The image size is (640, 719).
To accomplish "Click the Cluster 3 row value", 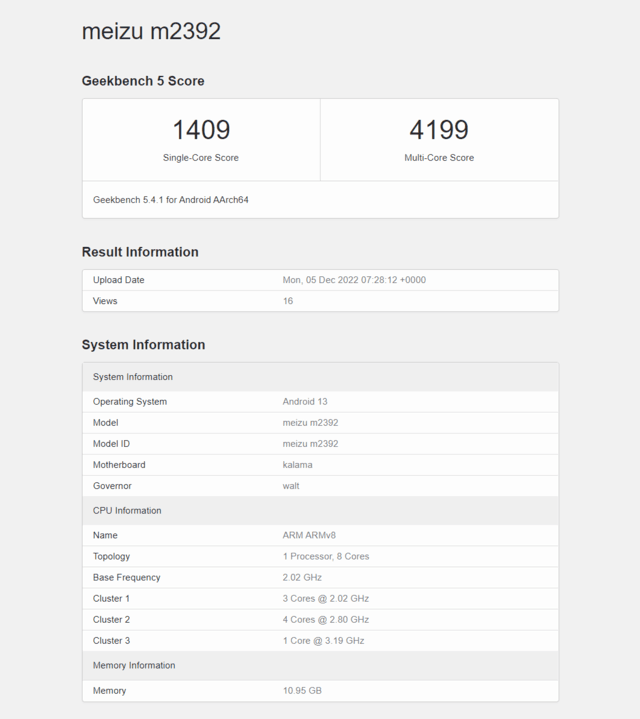I will [x=323, y=641].
